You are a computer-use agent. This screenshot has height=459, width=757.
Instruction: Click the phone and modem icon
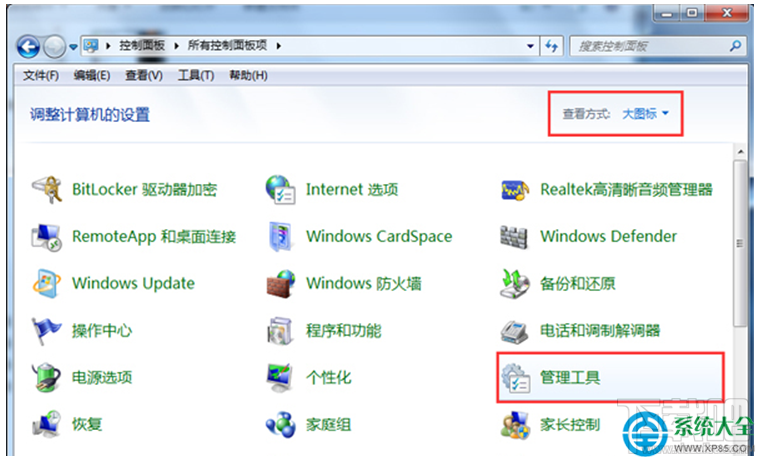[x=514, y=331]
